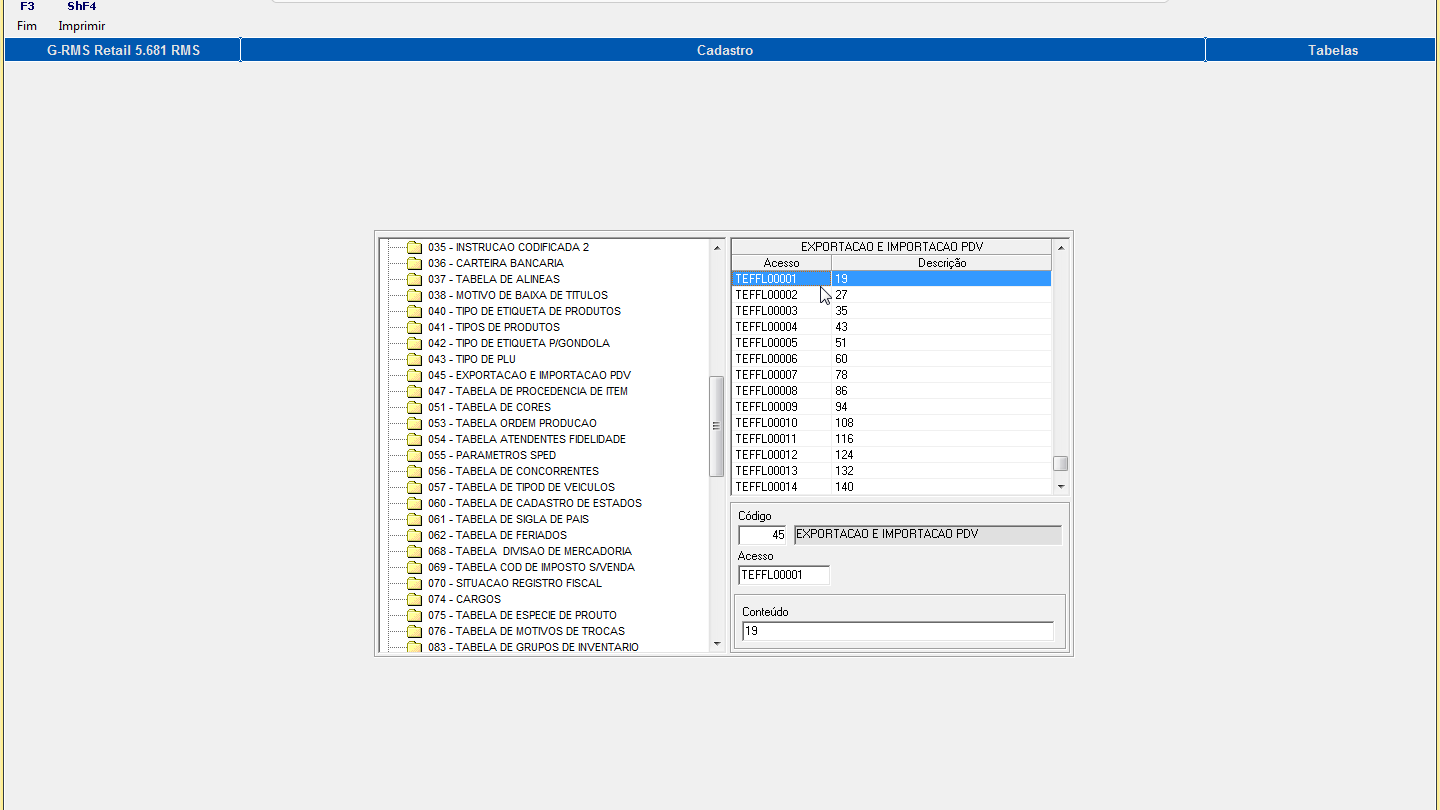Click description cell with value 108
Viewport: 1440px width, 810px height.
pyautogui.click(x=941, y=423)
